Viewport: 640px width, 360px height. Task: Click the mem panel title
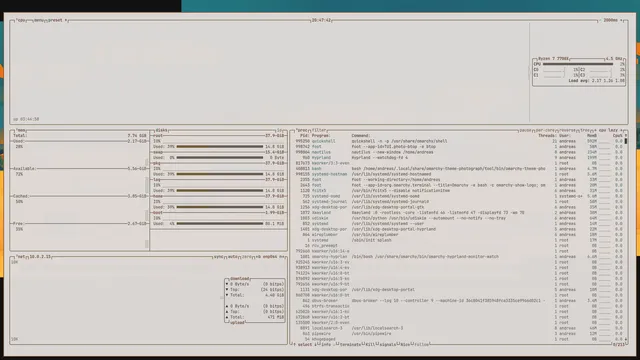[x=21, y=130]
